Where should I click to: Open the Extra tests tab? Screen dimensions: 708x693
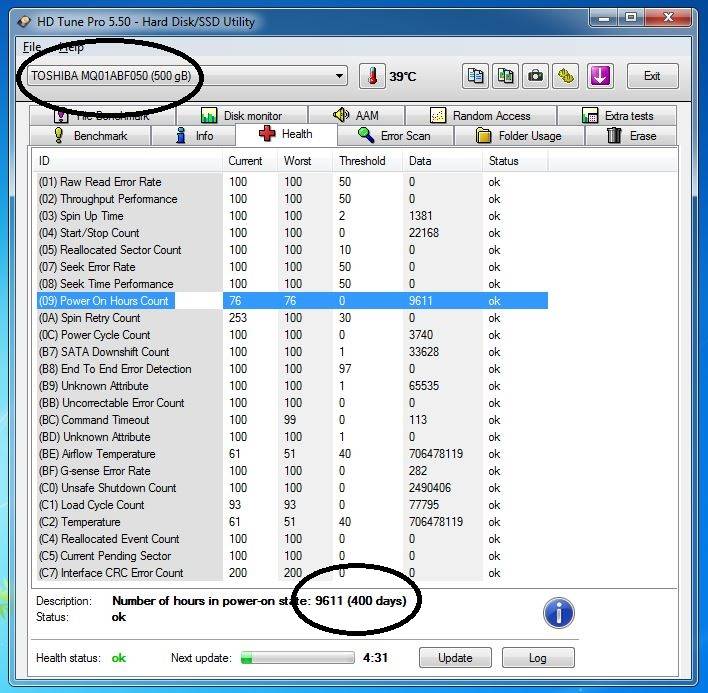coord(617,116)
